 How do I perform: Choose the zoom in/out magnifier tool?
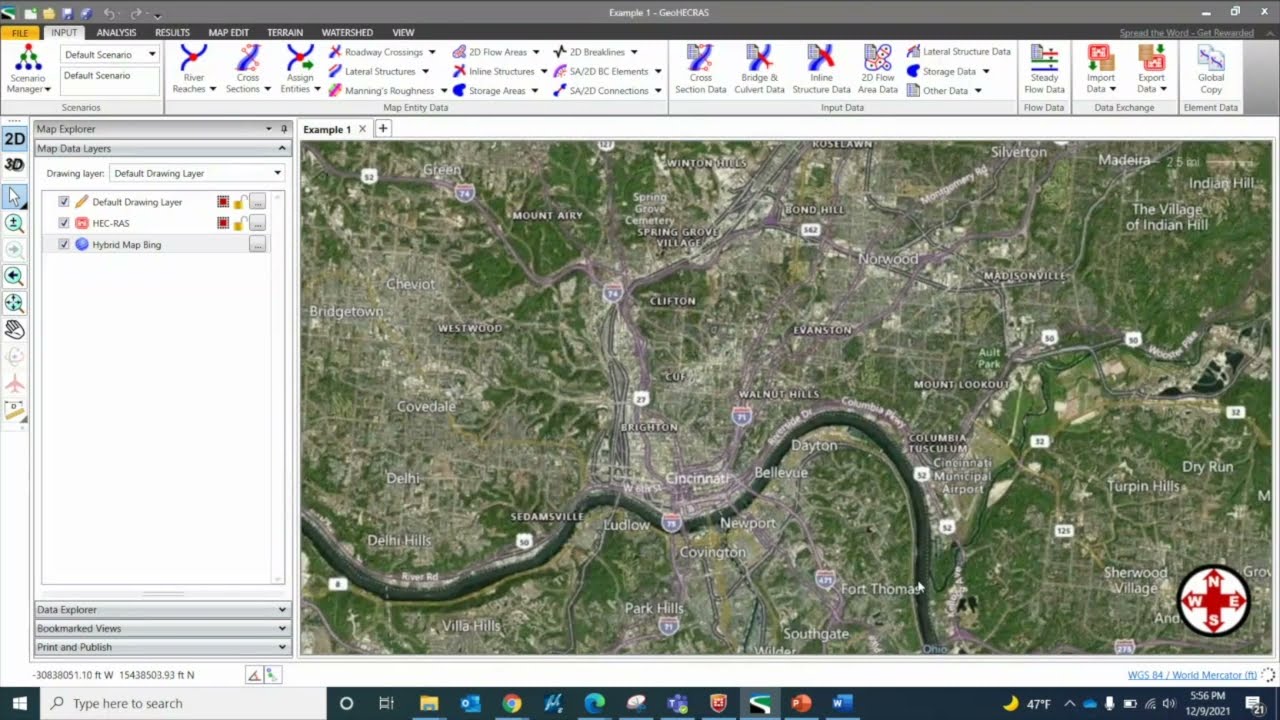14,224
